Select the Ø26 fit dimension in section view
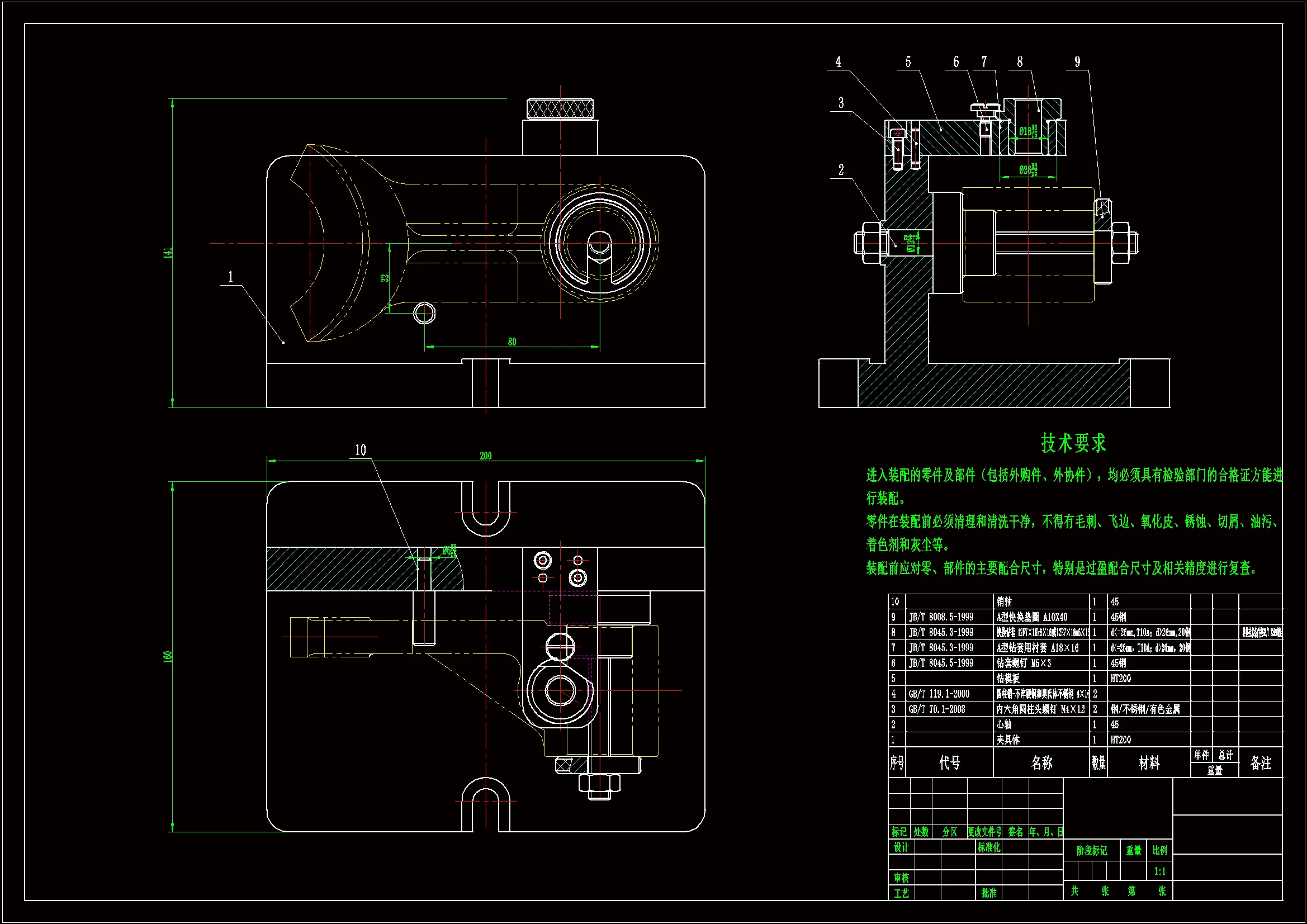Screen dimensions: 1307x924 [1027, 170]
